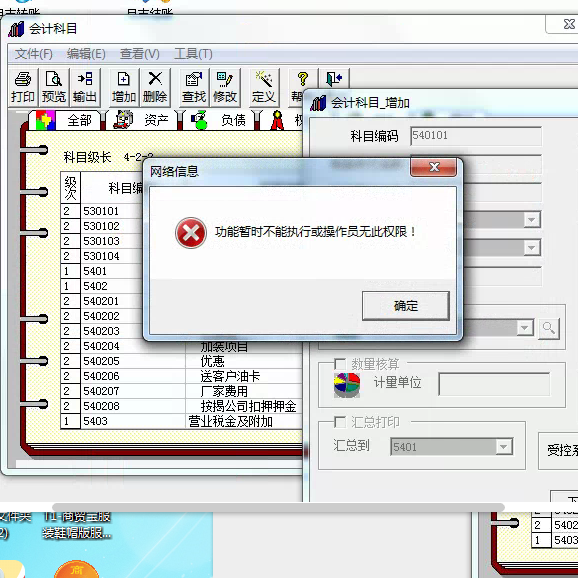The height and width of the screenshot is (578, 578).
Task: Switch to the 全部 tab
Action: 65,120
